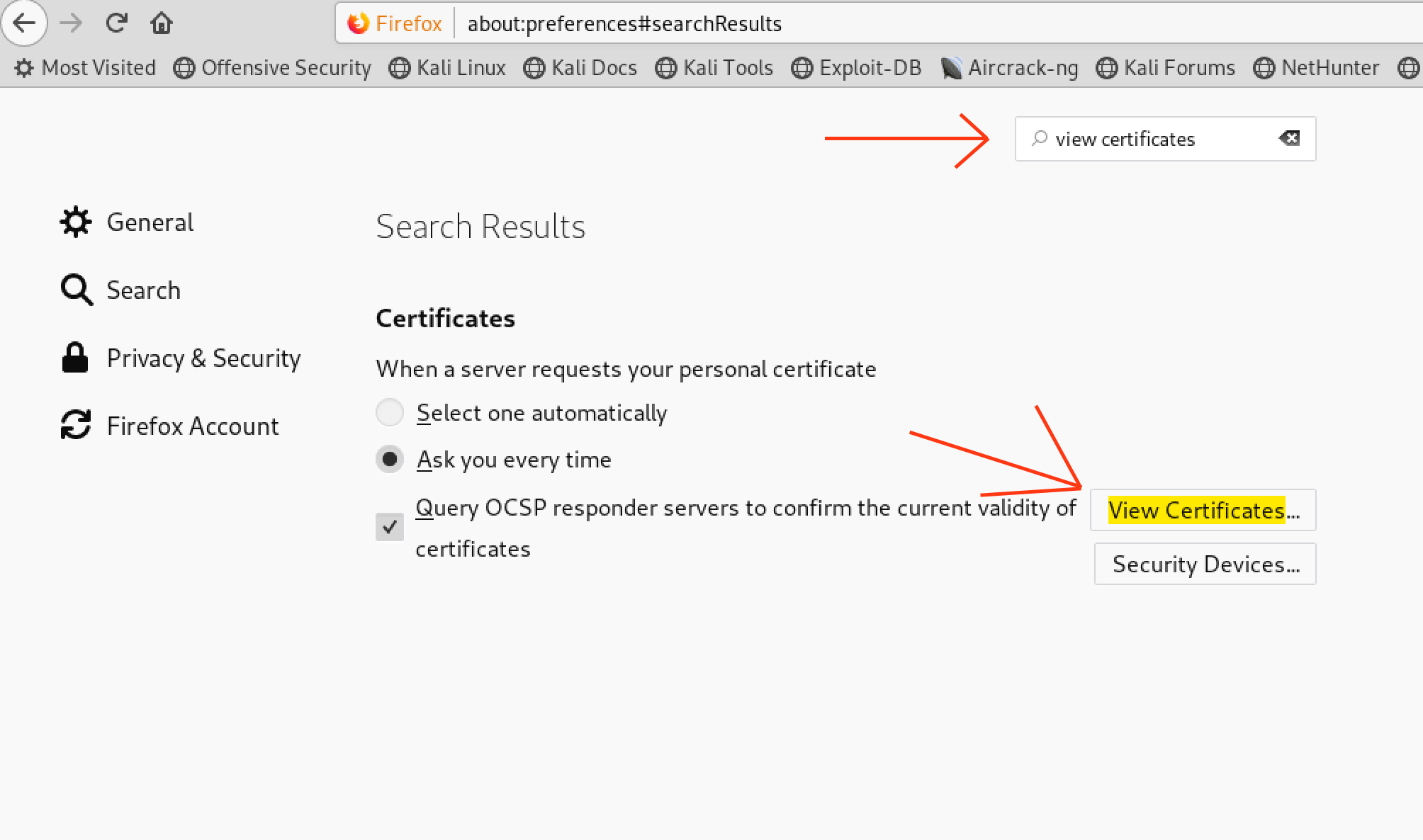Click the Most Visited gear icon

pos(24,68)
